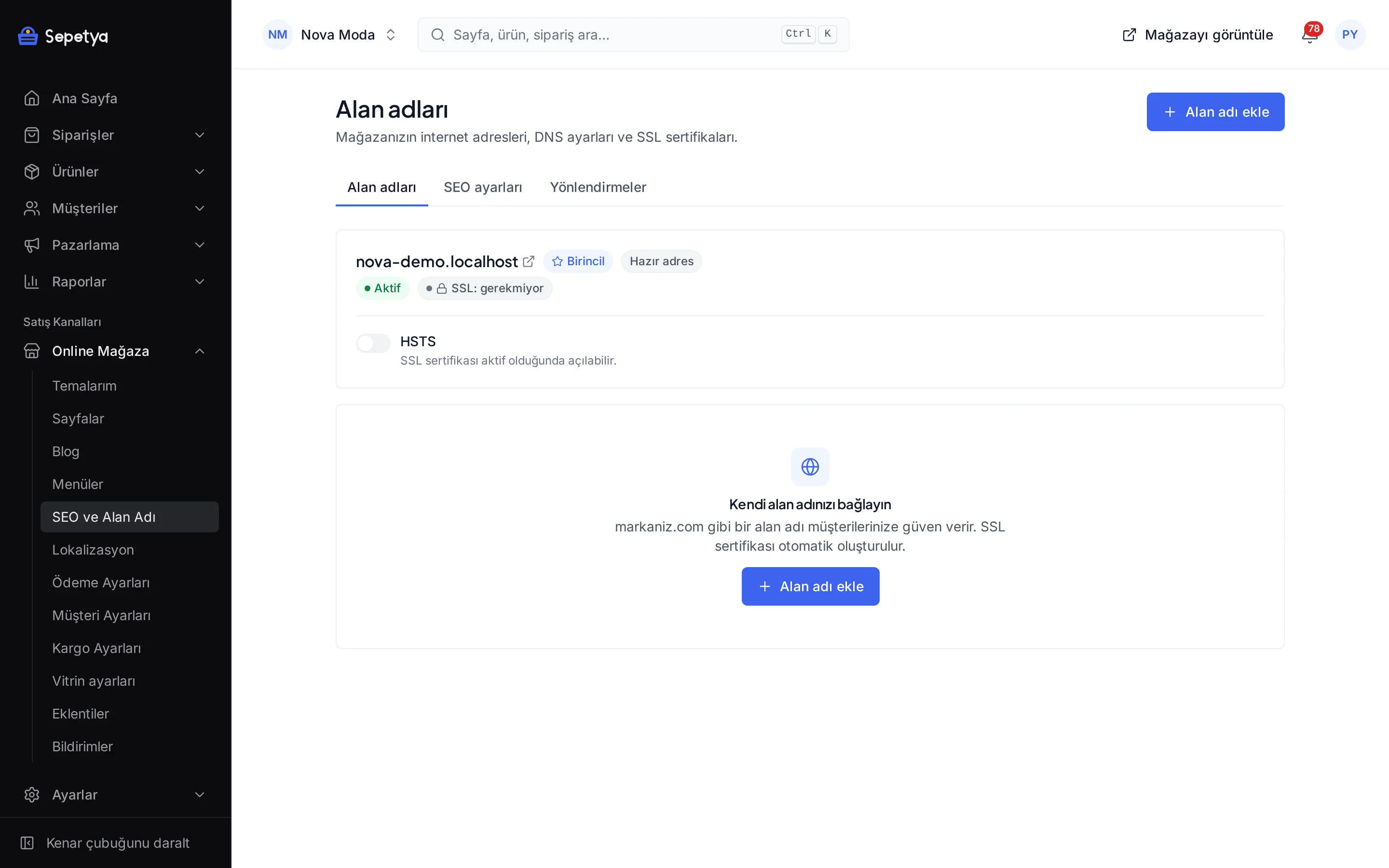Viewport: 1389px width, 868px height.
Task: Click the Kenar çubuğunu daralt collapse icon
Action: [x=27, y=843]
